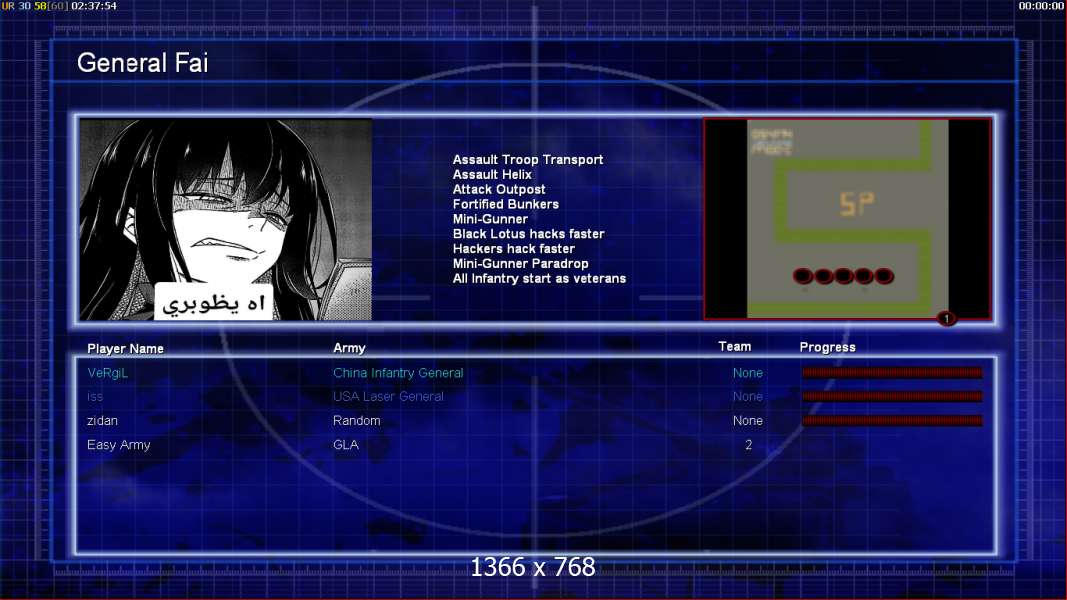
Task: Click zidan's team value None
Action: click(x=748, y=421)
